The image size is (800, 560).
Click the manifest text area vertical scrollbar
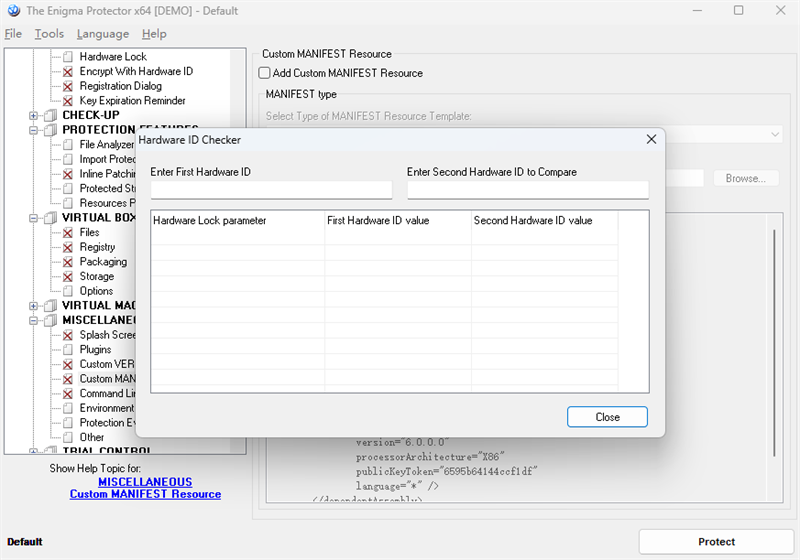click(x=774, y=343)
